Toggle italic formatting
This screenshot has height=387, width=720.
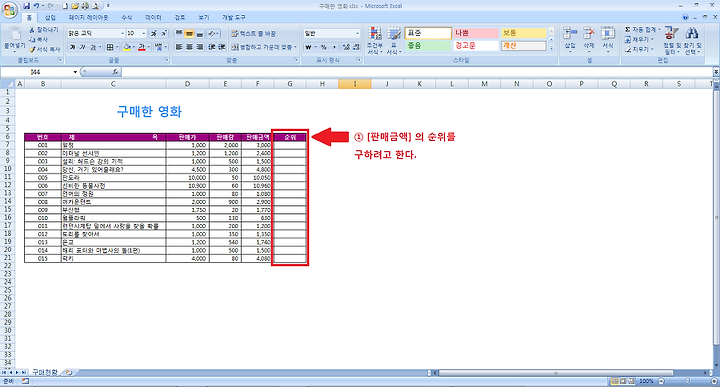click(83, 47)
